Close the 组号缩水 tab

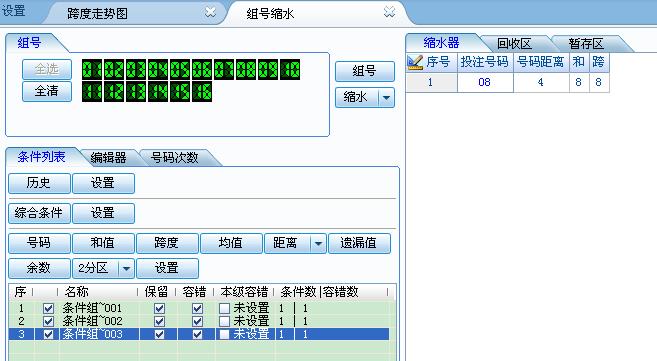[x=389, y=12]
